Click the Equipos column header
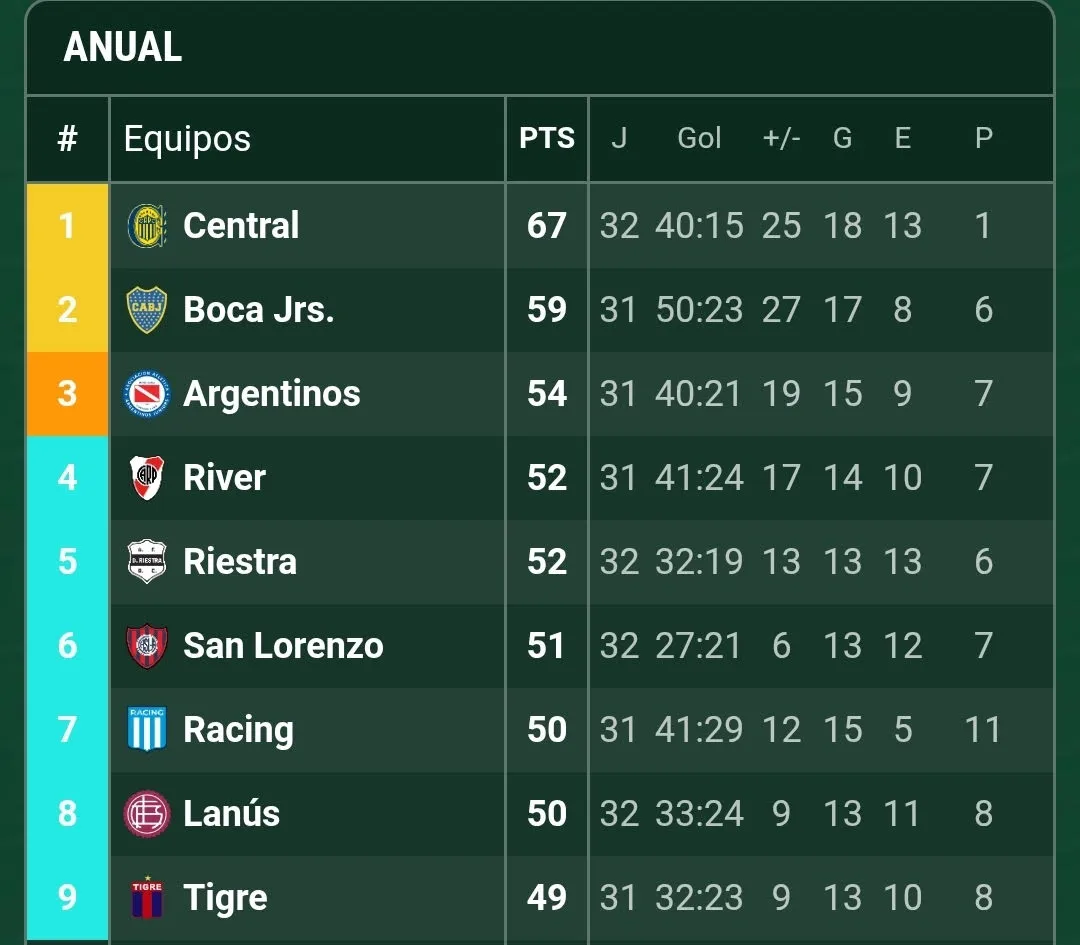 186,139
